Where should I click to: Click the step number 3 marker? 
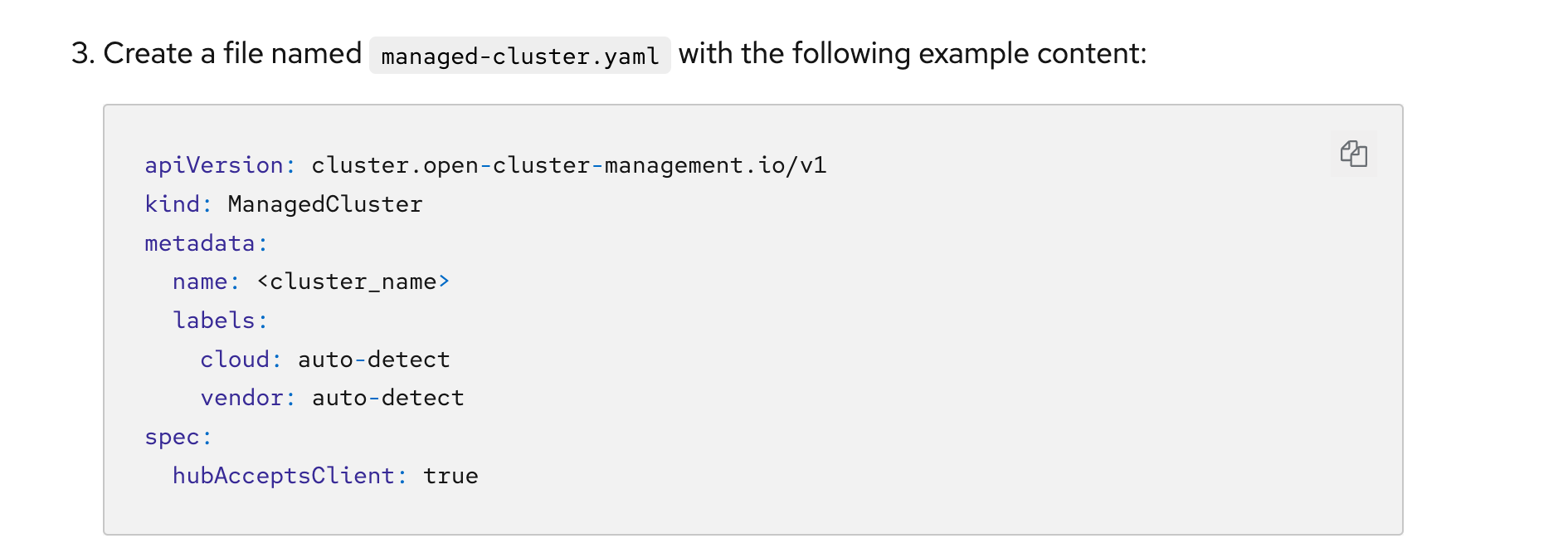click(x=81, y=54)
